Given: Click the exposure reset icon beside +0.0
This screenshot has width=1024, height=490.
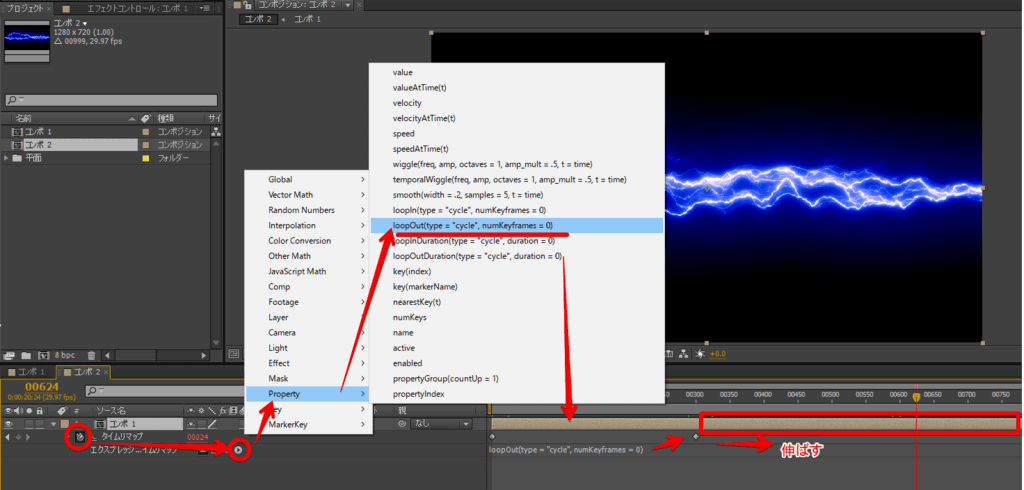Looking at the screenshot, I should 700,353.
